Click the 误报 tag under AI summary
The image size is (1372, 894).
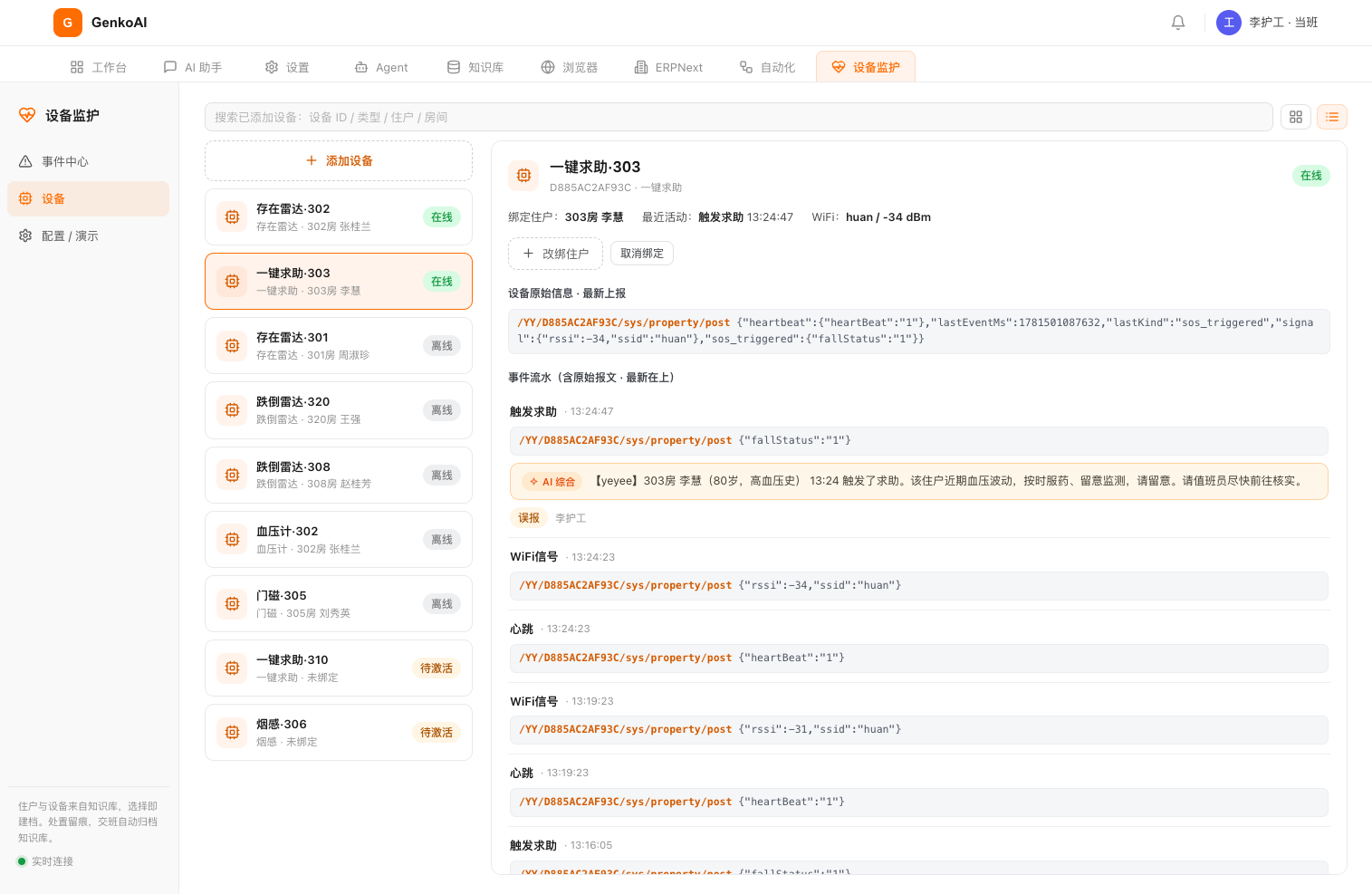[x=529, y=518]
